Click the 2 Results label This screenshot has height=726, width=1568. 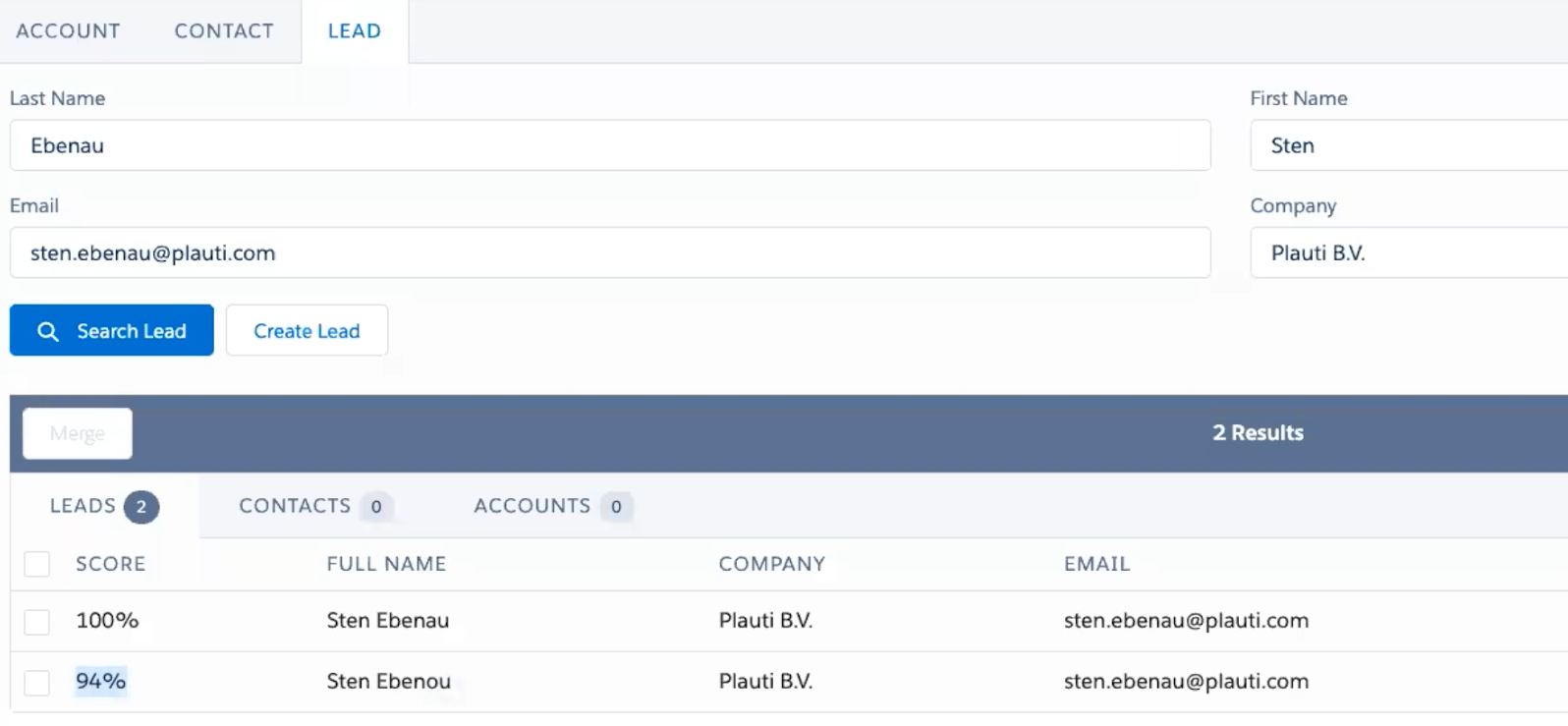pyautogui.click(x=1259, y=432)
